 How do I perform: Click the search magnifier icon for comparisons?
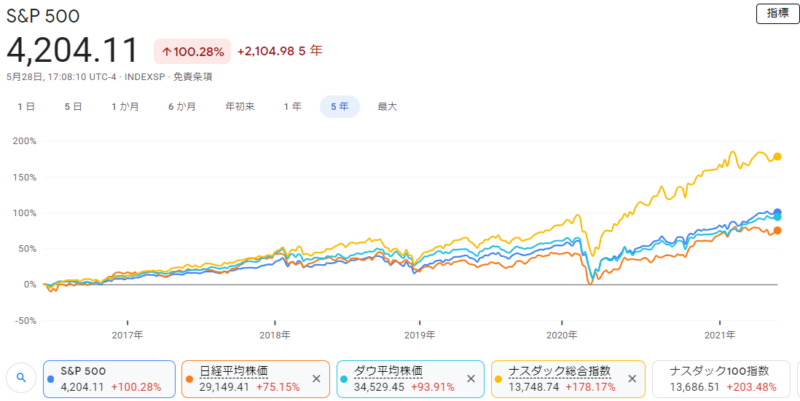tap(21, 378)
